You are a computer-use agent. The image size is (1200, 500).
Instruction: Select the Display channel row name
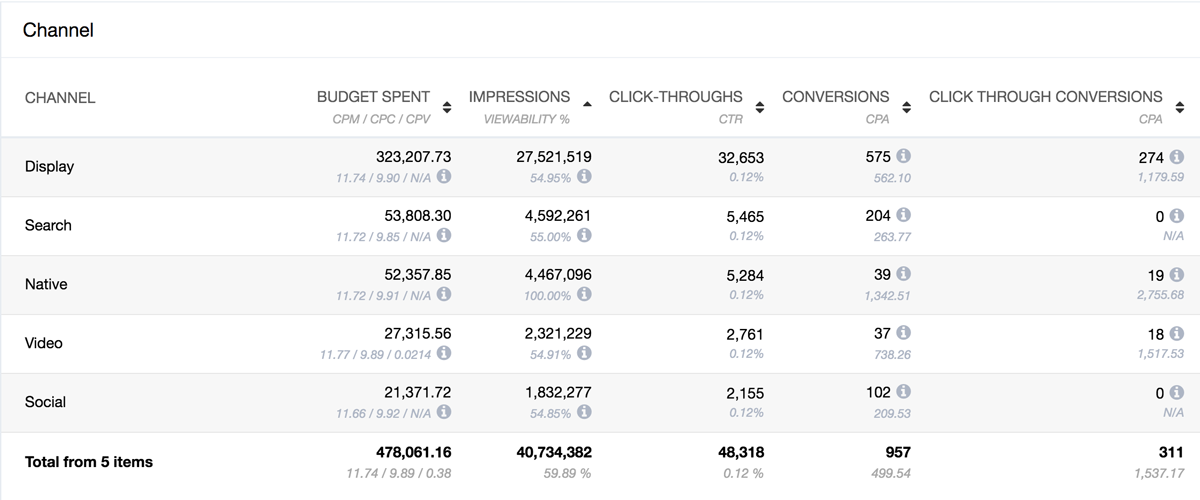click(49, 167)
